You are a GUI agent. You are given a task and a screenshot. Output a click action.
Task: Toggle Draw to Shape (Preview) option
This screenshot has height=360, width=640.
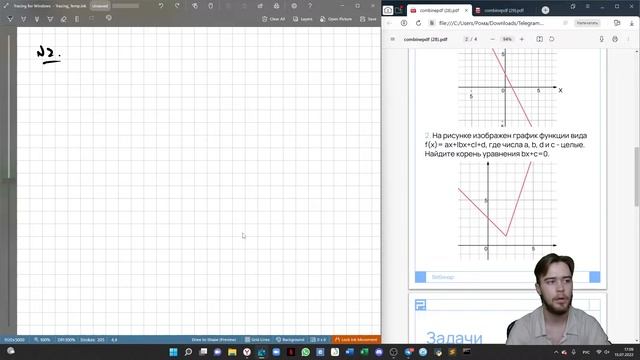point(214,340)
